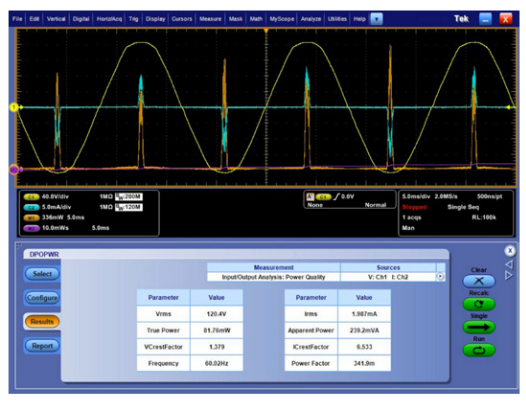Click the sources cell V: Ch1 I: Ch2
526x402 pixels.
coord(388,277)
